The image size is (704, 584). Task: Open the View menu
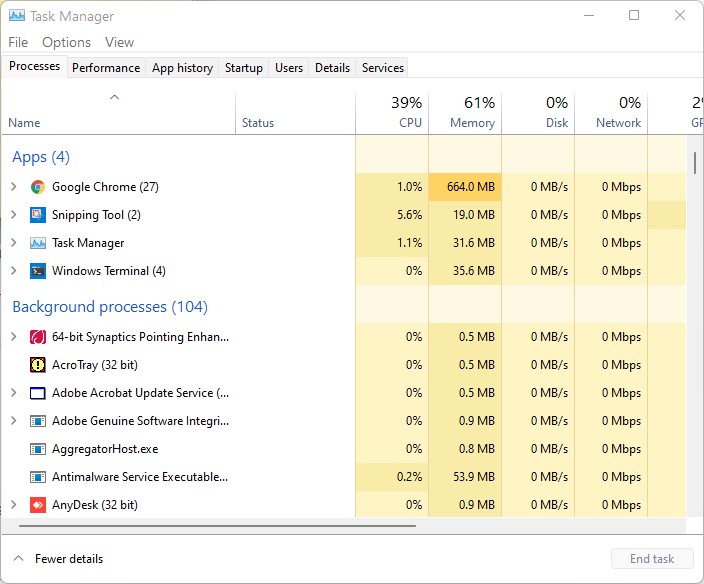click(119, 42)
